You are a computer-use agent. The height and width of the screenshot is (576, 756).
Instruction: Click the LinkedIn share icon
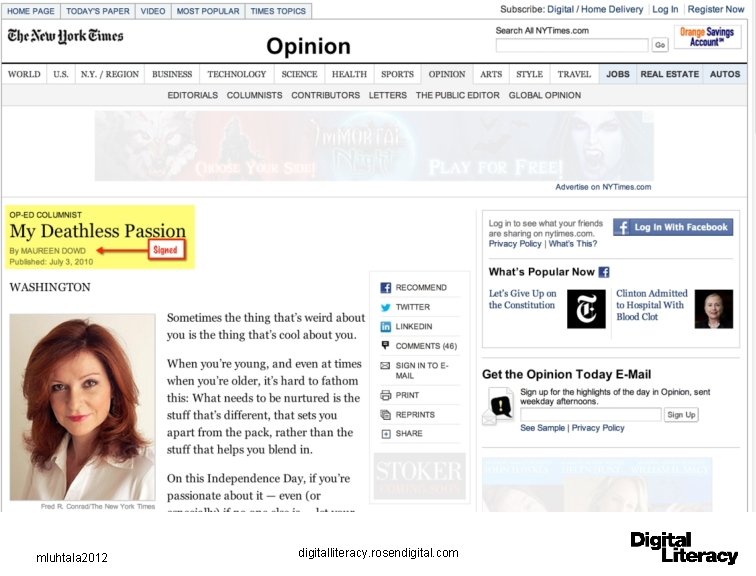[385, 327]
